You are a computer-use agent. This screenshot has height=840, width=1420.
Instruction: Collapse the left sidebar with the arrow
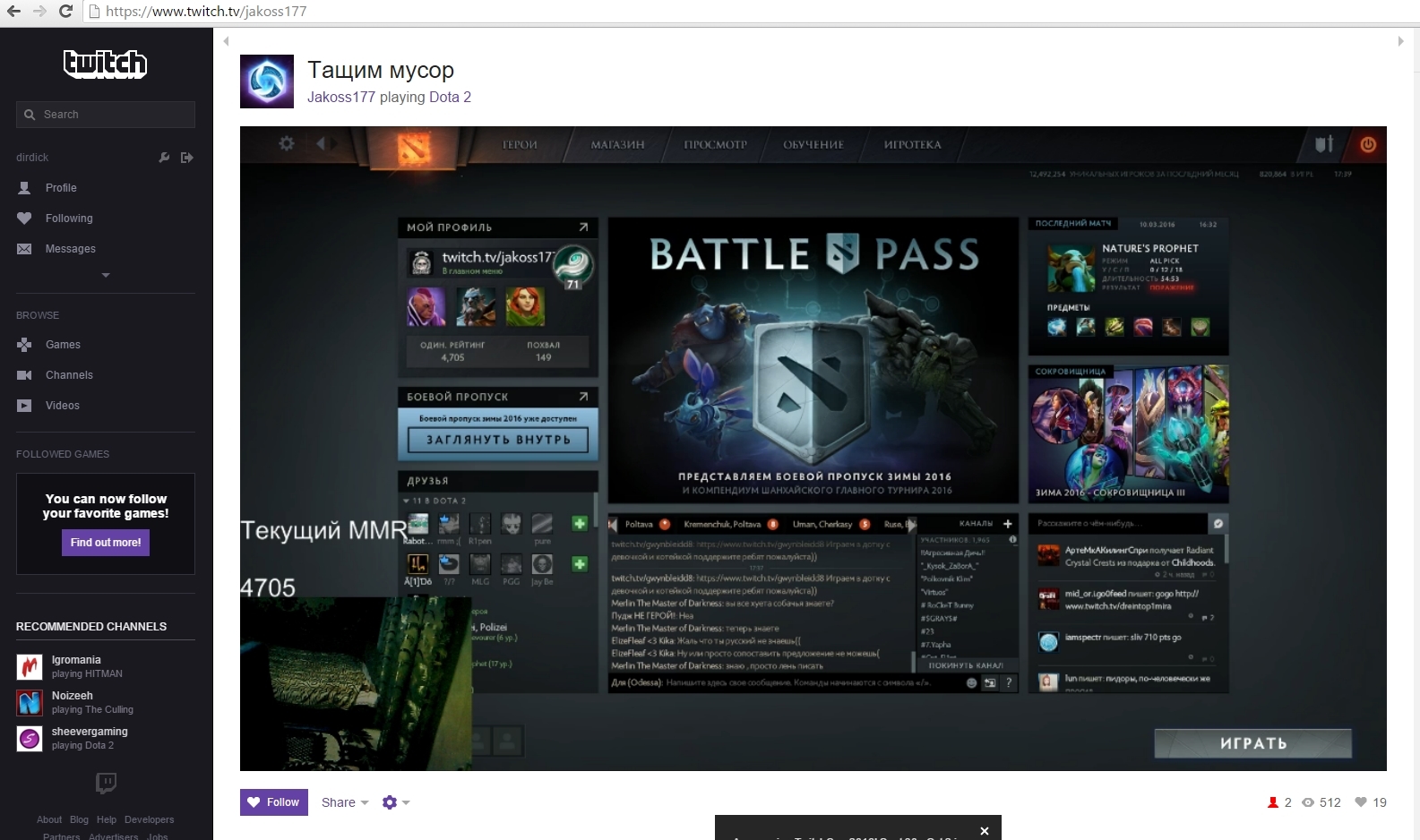pos(226,41)
